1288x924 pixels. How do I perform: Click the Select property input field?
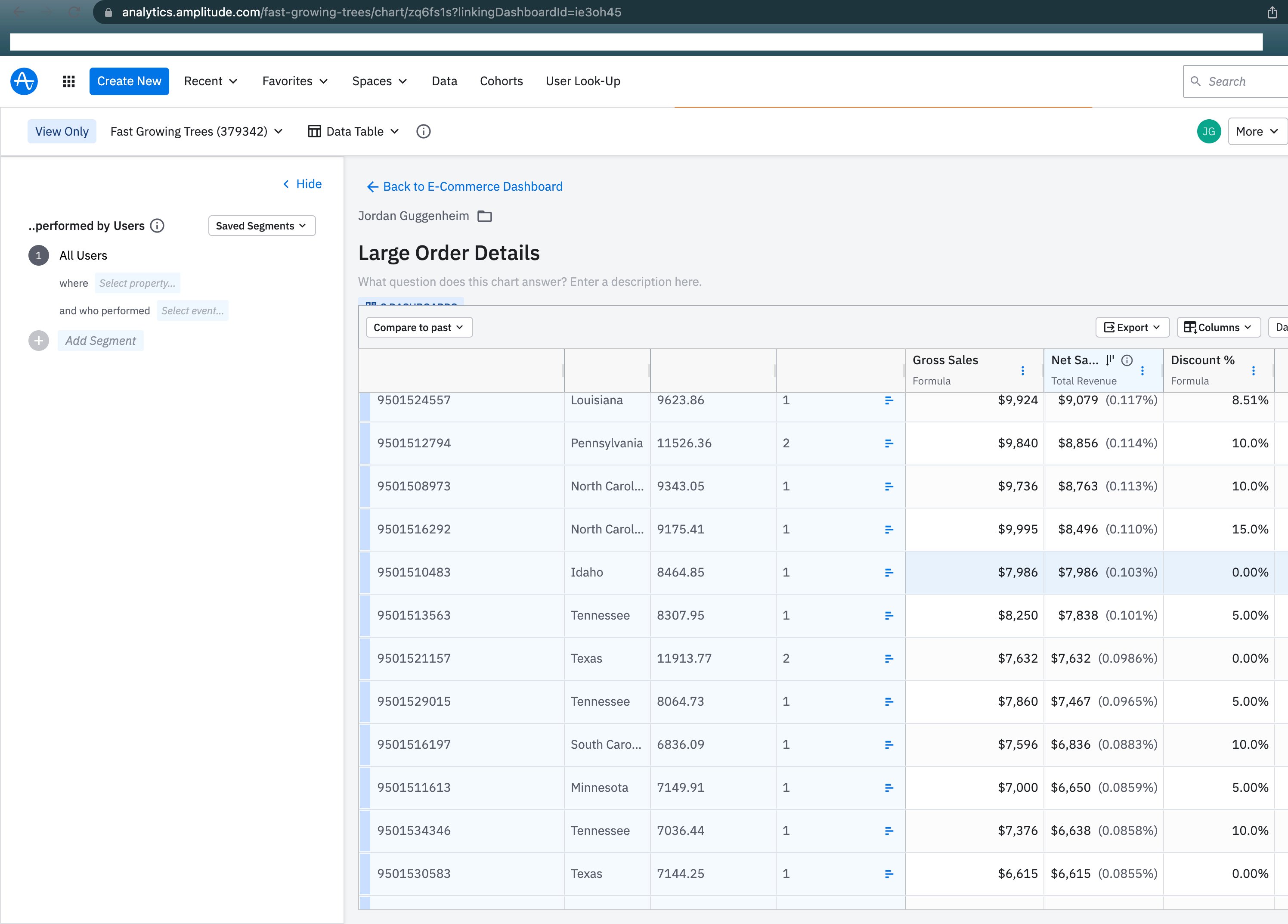[x=137, y=283]
